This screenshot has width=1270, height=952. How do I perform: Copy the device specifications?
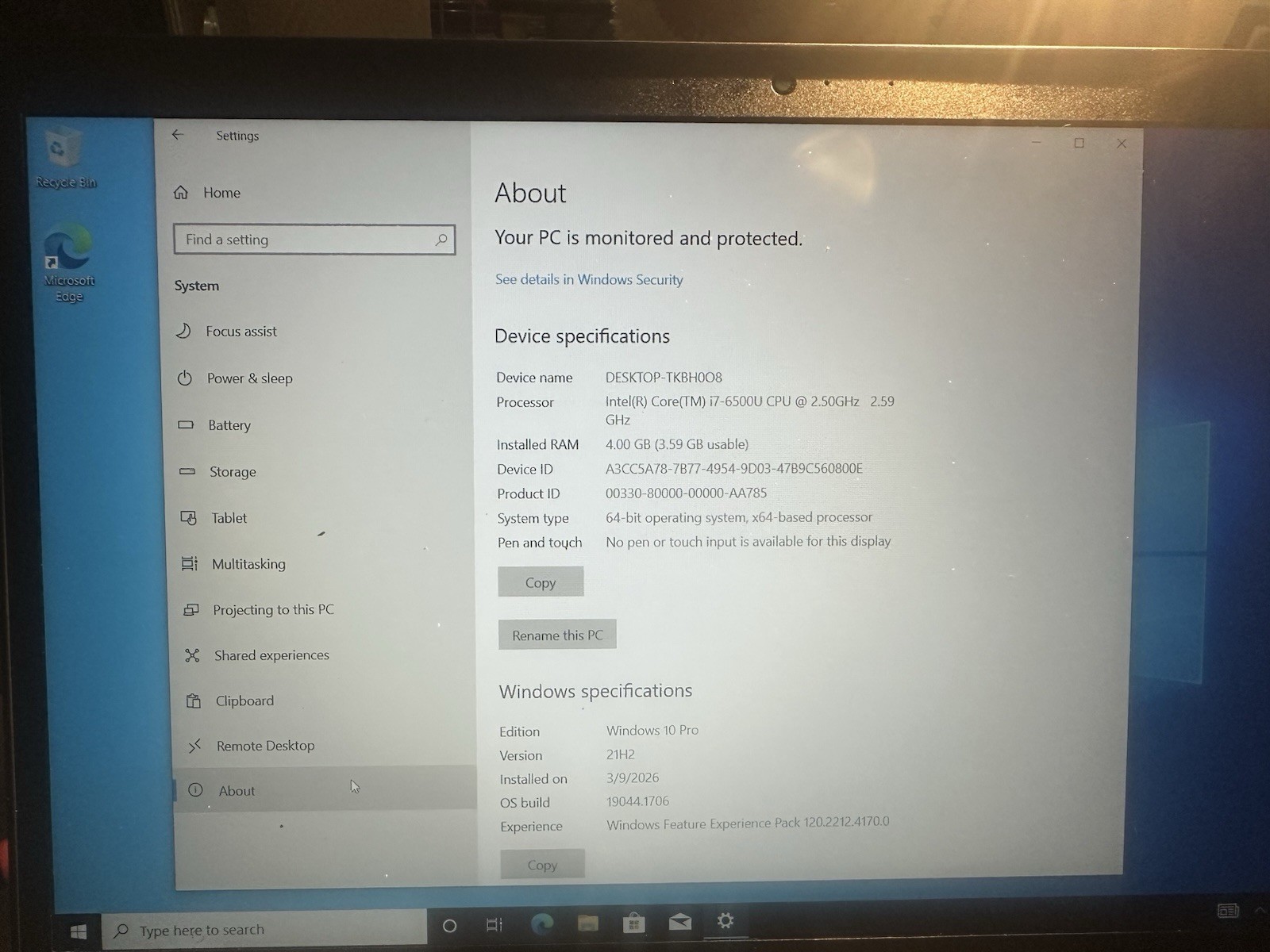tap(541, 582)
